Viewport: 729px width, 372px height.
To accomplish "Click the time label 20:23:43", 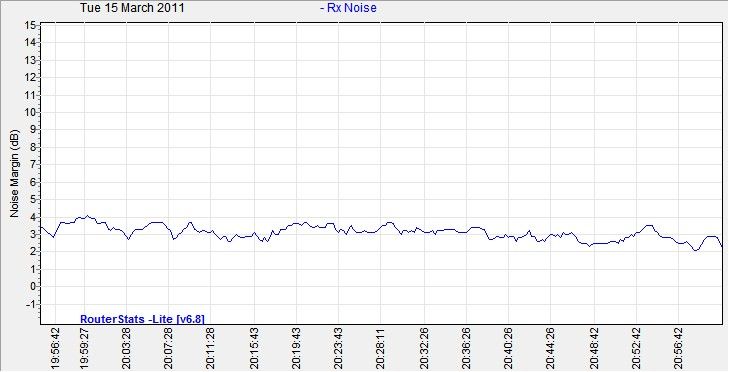I will [338, 348].
